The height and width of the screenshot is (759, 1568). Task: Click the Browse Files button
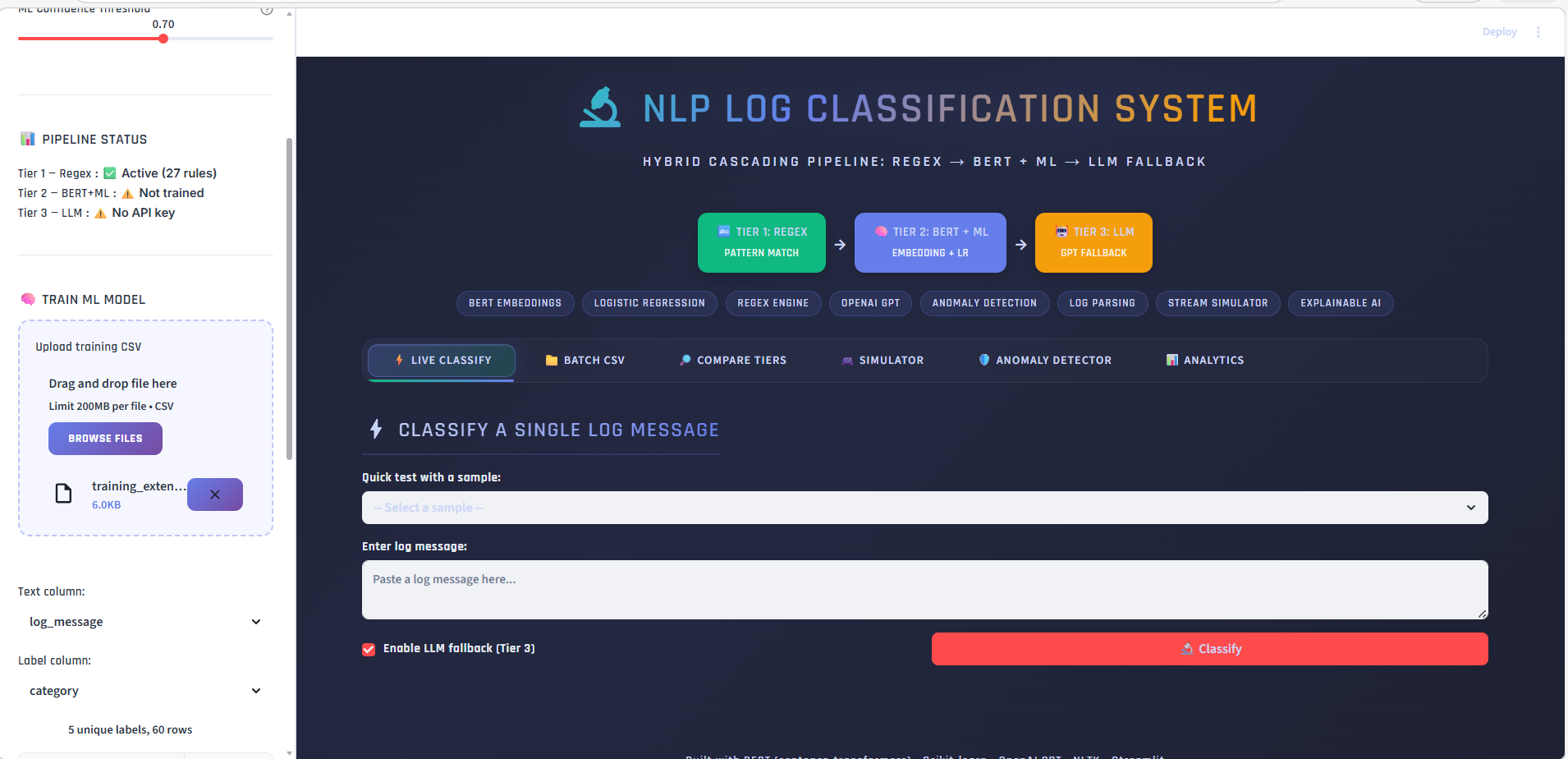pyautogui.click(x=105, y=439)
